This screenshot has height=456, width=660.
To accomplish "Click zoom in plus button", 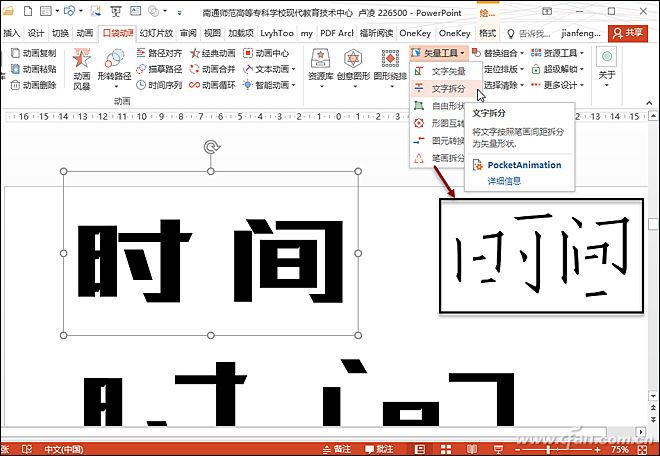I will [597, 450].
